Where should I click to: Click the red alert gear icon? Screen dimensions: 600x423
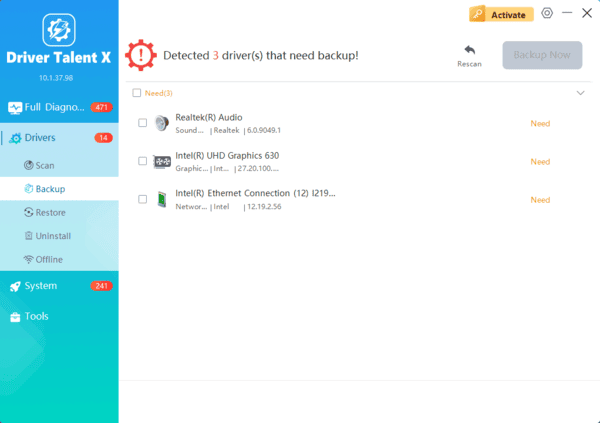(141, 55)
